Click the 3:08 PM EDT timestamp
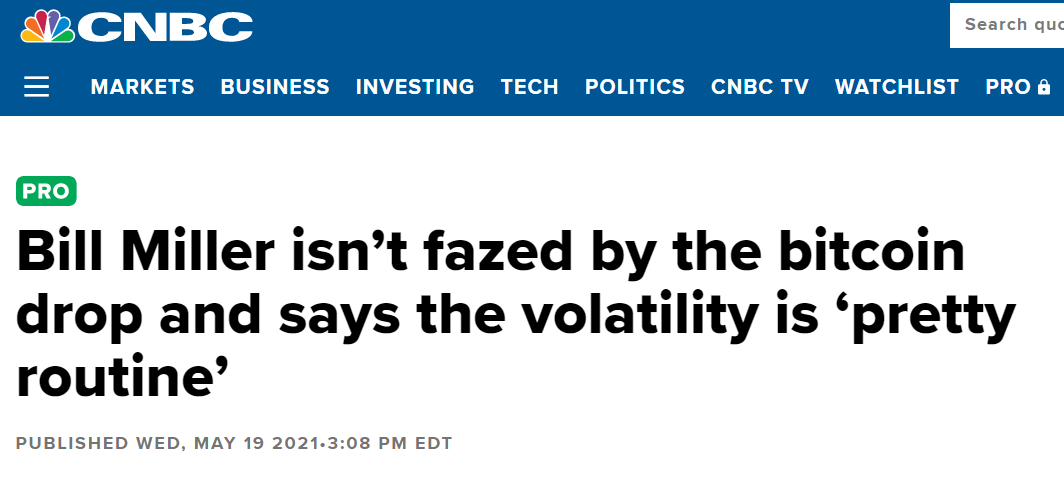The height and width of the screenshot is (479, 1064). 390,444
